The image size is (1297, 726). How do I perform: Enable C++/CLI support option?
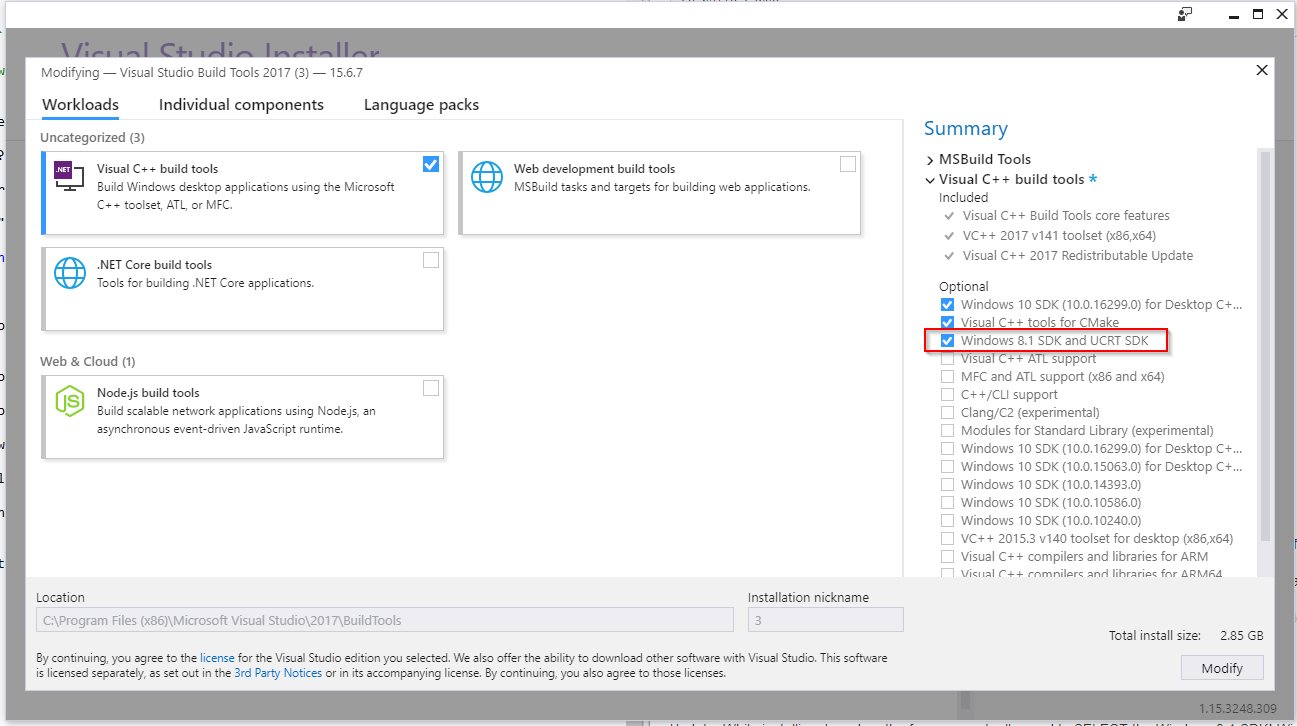click(947, 395)
